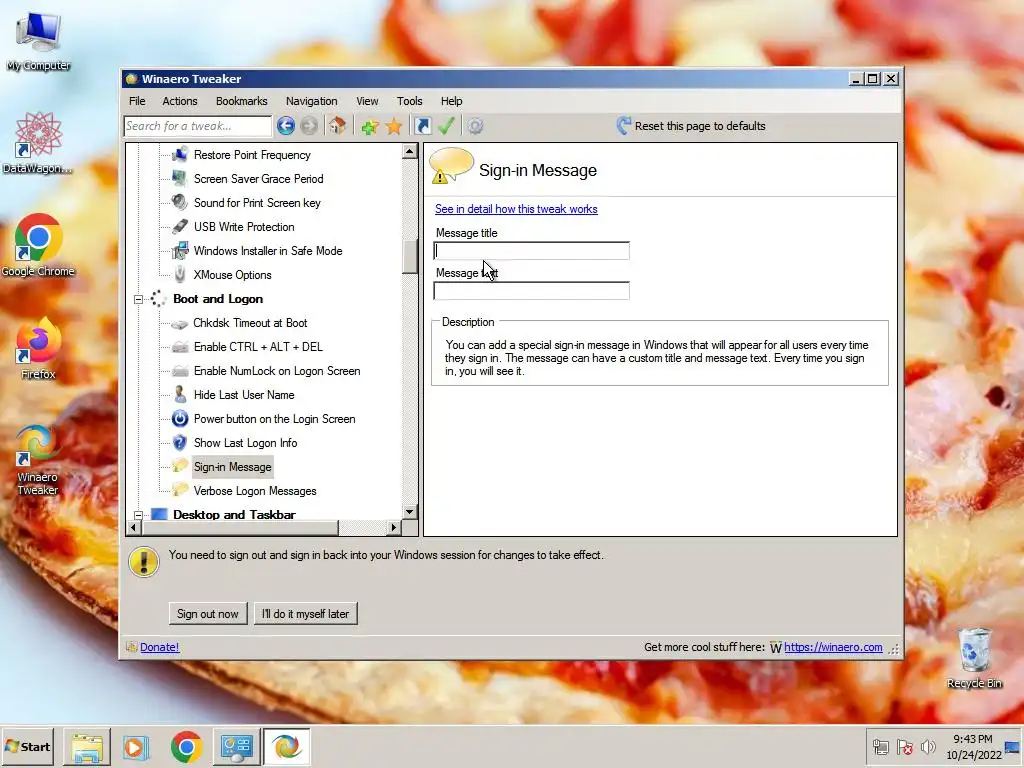The image size is (1024, 768).
Task: Open the Actions menu
Action: coord(180,101)
